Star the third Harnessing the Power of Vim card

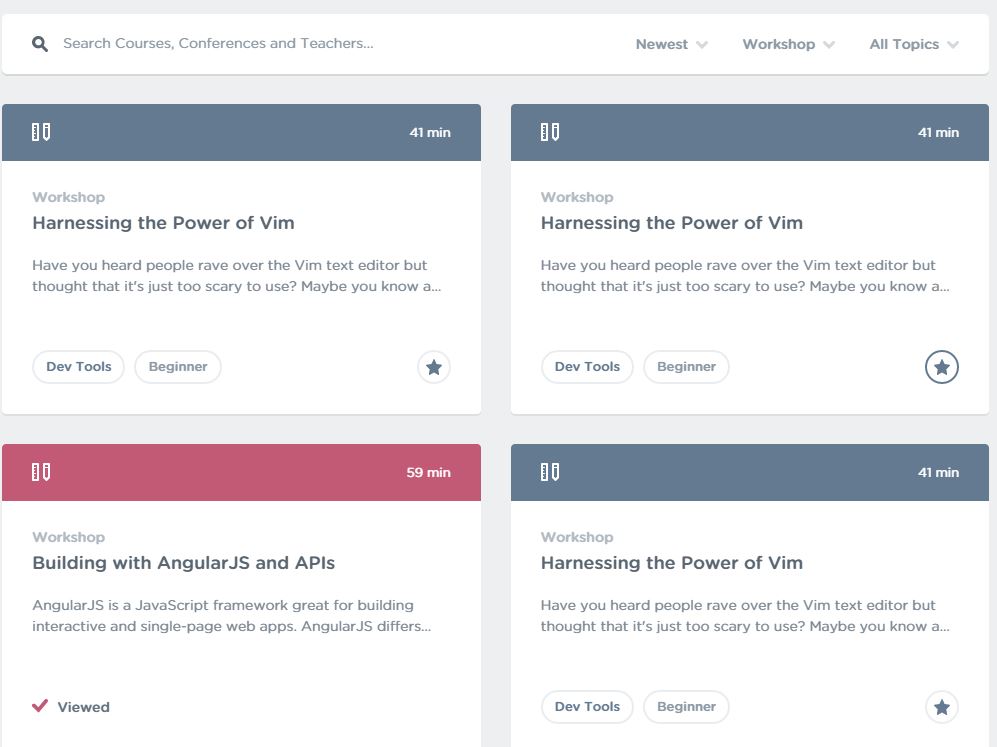[942, 707]
